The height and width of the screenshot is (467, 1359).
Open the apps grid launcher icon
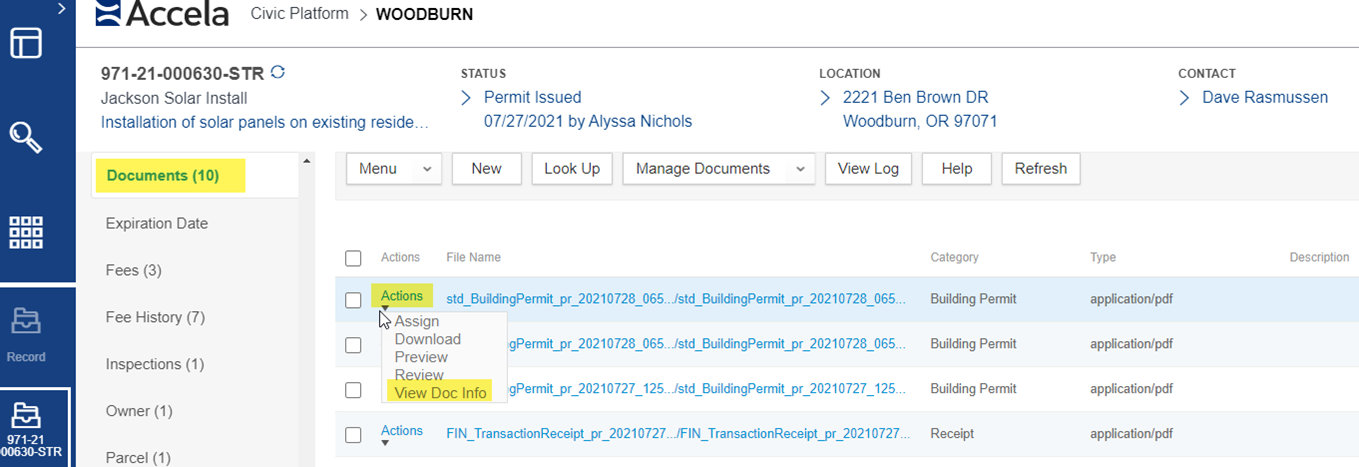[26, 231]
